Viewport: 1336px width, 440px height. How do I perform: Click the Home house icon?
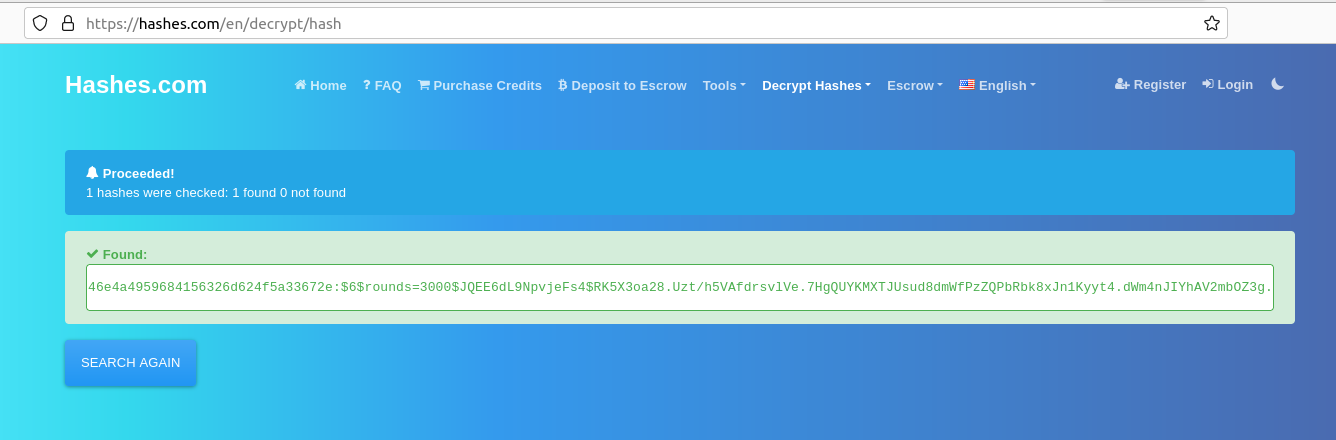[300, 85]
